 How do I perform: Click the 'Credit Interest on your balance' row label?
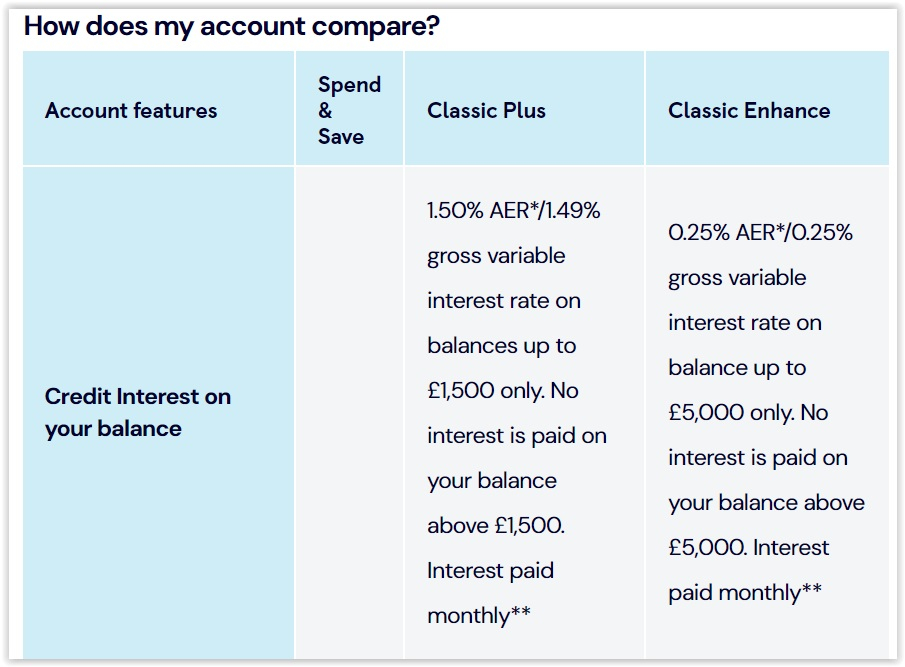pyautogui.click(x=138, y=413)
